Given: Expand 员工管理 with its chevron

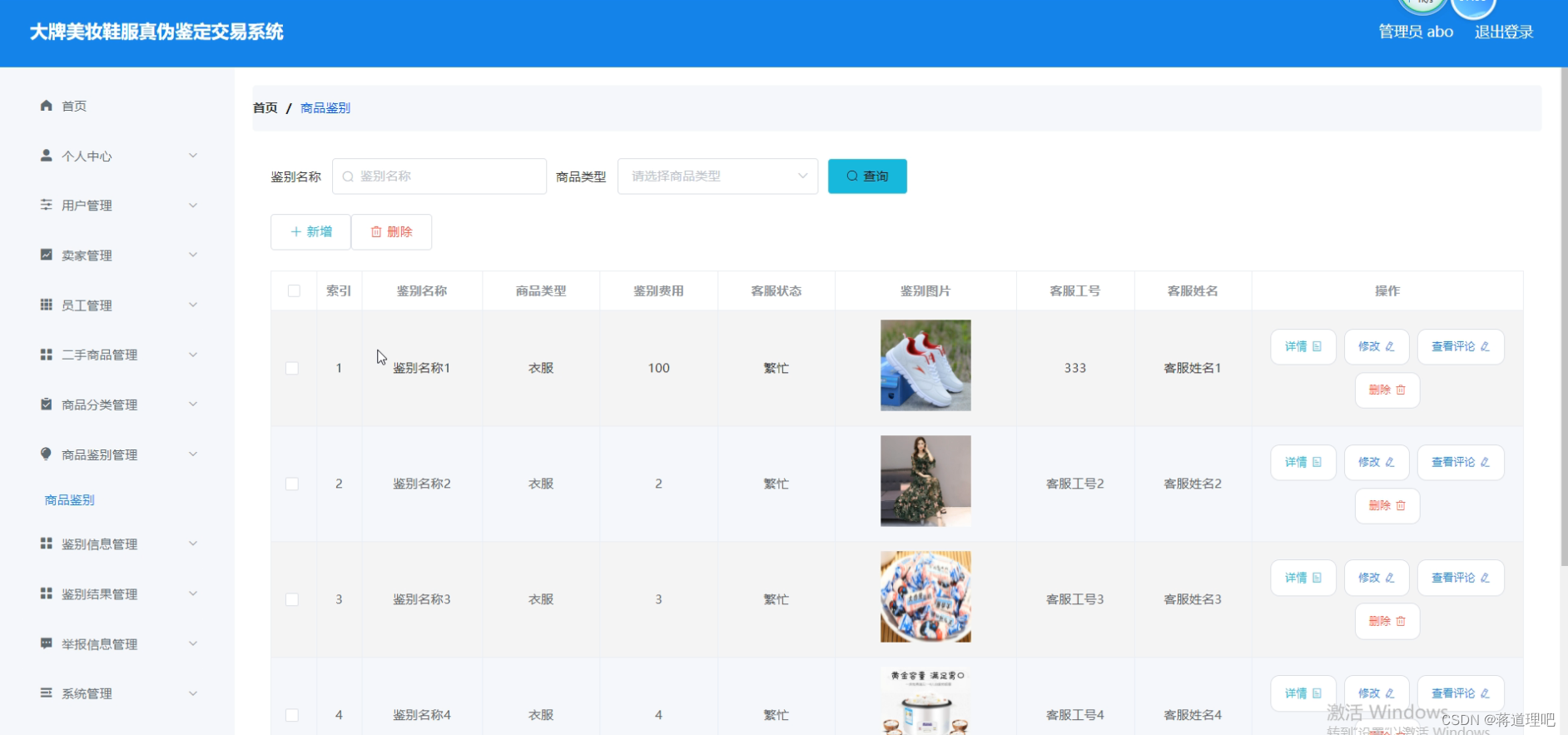Looking at the screenshot, I should pos(193,305).
